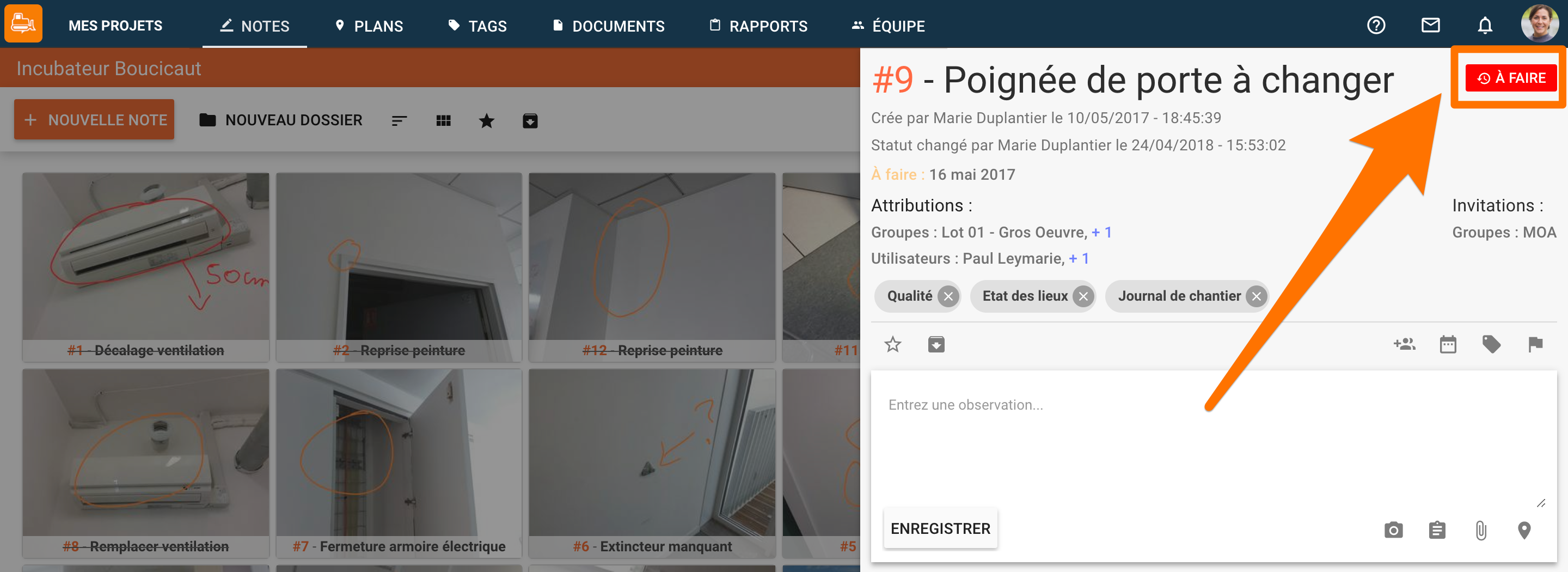Attach a photo with camera icon
The width and height of the screenshot is (1568, 572).
click(1393, 530)
